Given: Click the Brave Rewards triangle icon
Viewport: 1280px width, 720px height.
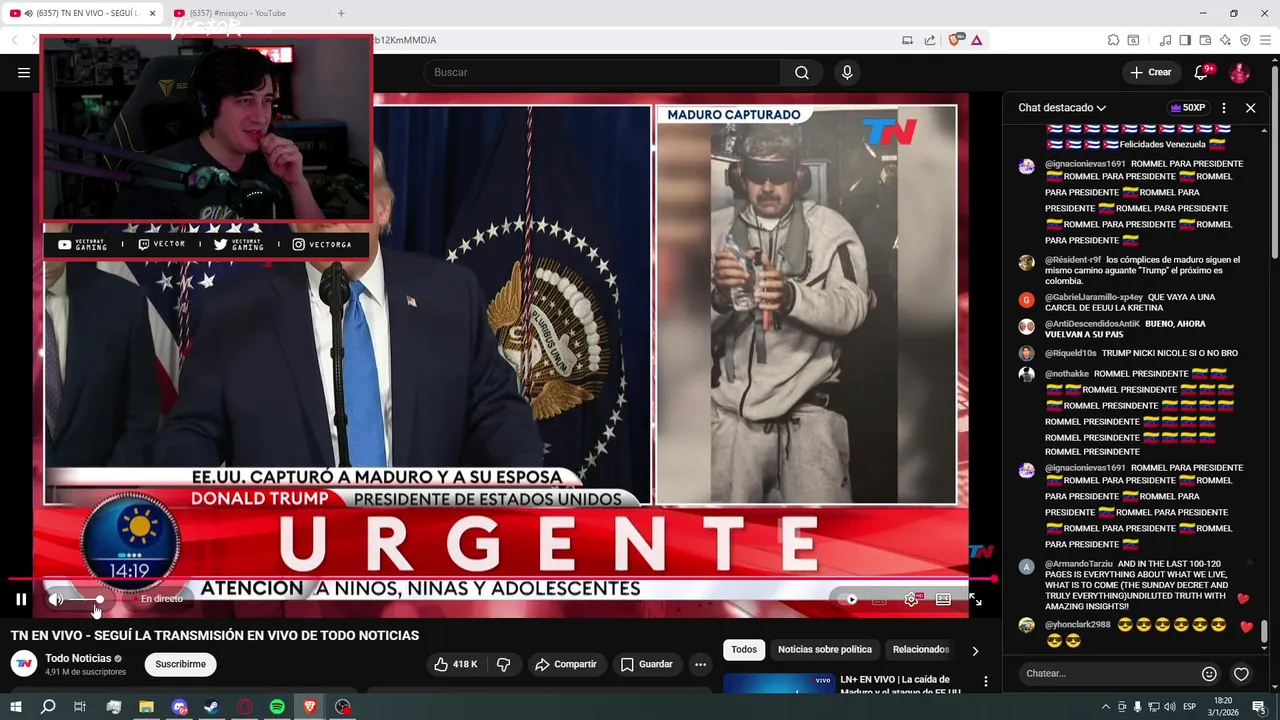Looking at the screenshot, I should (x=976, y=40).
